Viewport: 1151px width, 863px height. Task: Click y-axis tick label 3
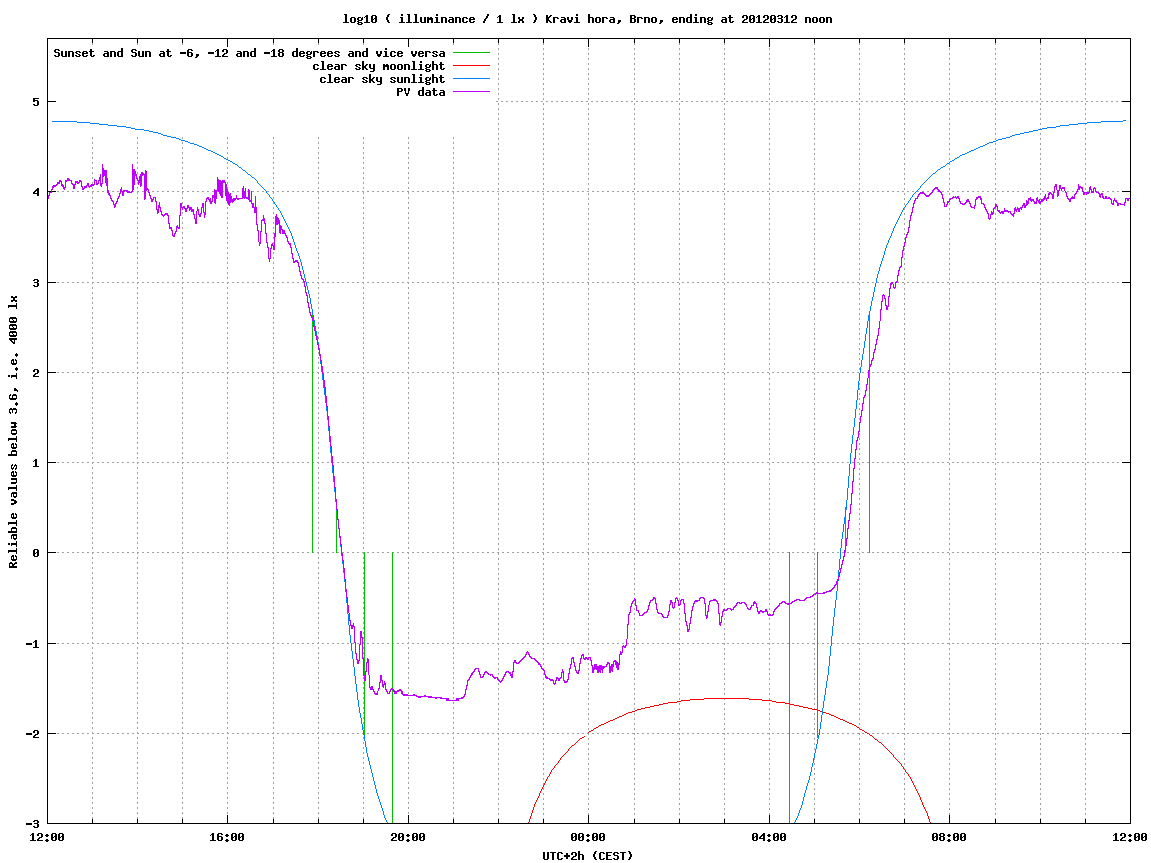tap(36, 283)
